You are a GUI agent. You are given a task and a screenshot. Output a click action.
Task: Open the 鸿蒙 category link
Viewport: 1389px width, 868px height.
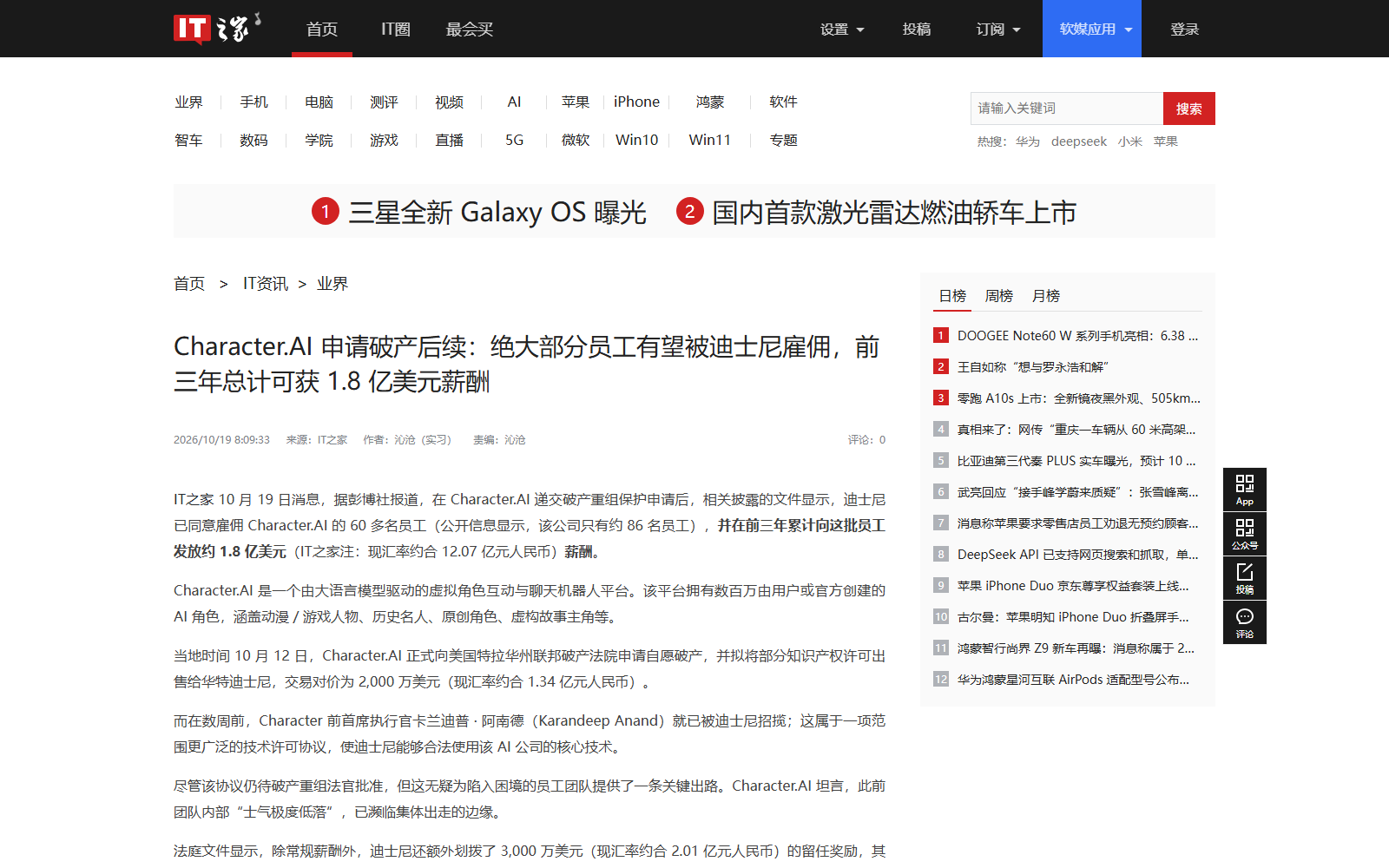pyautogui.click(x=710, y=102)
